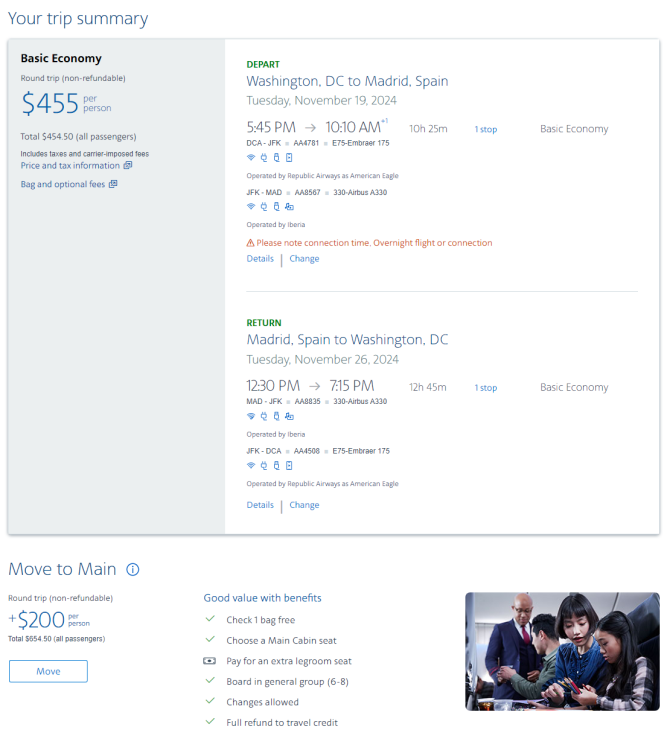
Task: Click Wi-Fi icon for DCA-JFK flight AA4781
Action: [x=251, y=157]
